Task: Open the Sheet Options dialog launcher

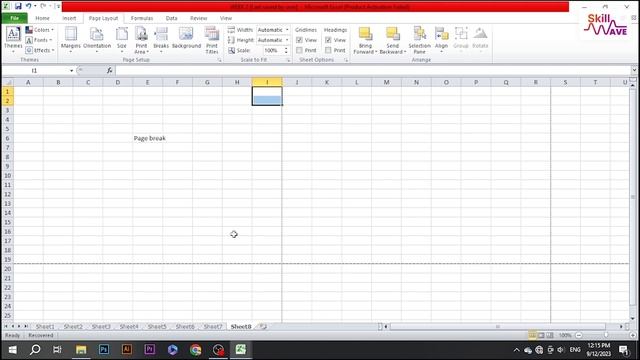Action: [x=346, y=60]
